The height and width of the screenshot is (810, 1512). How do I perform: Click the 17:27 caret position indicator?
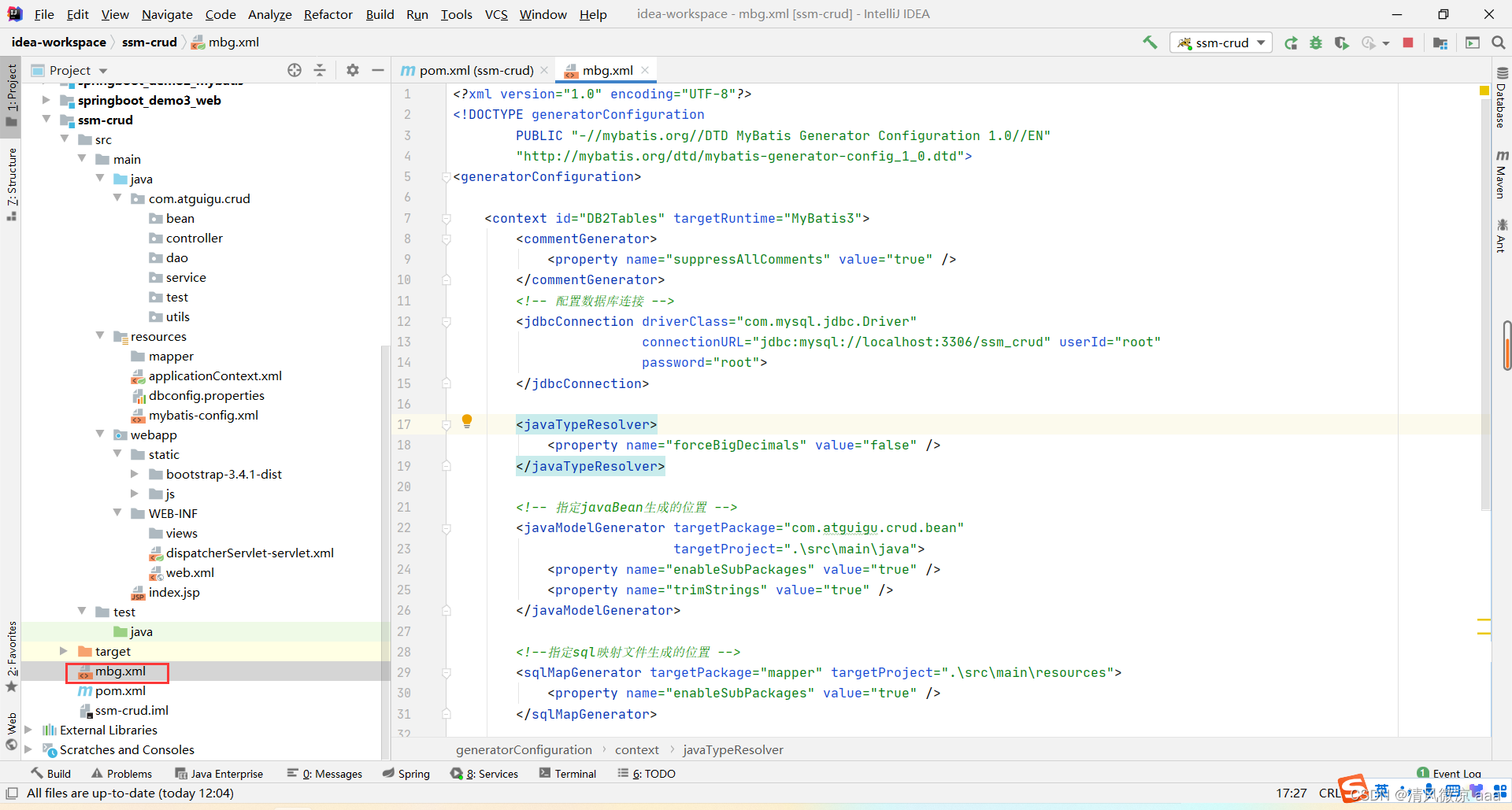(1291, 793)
